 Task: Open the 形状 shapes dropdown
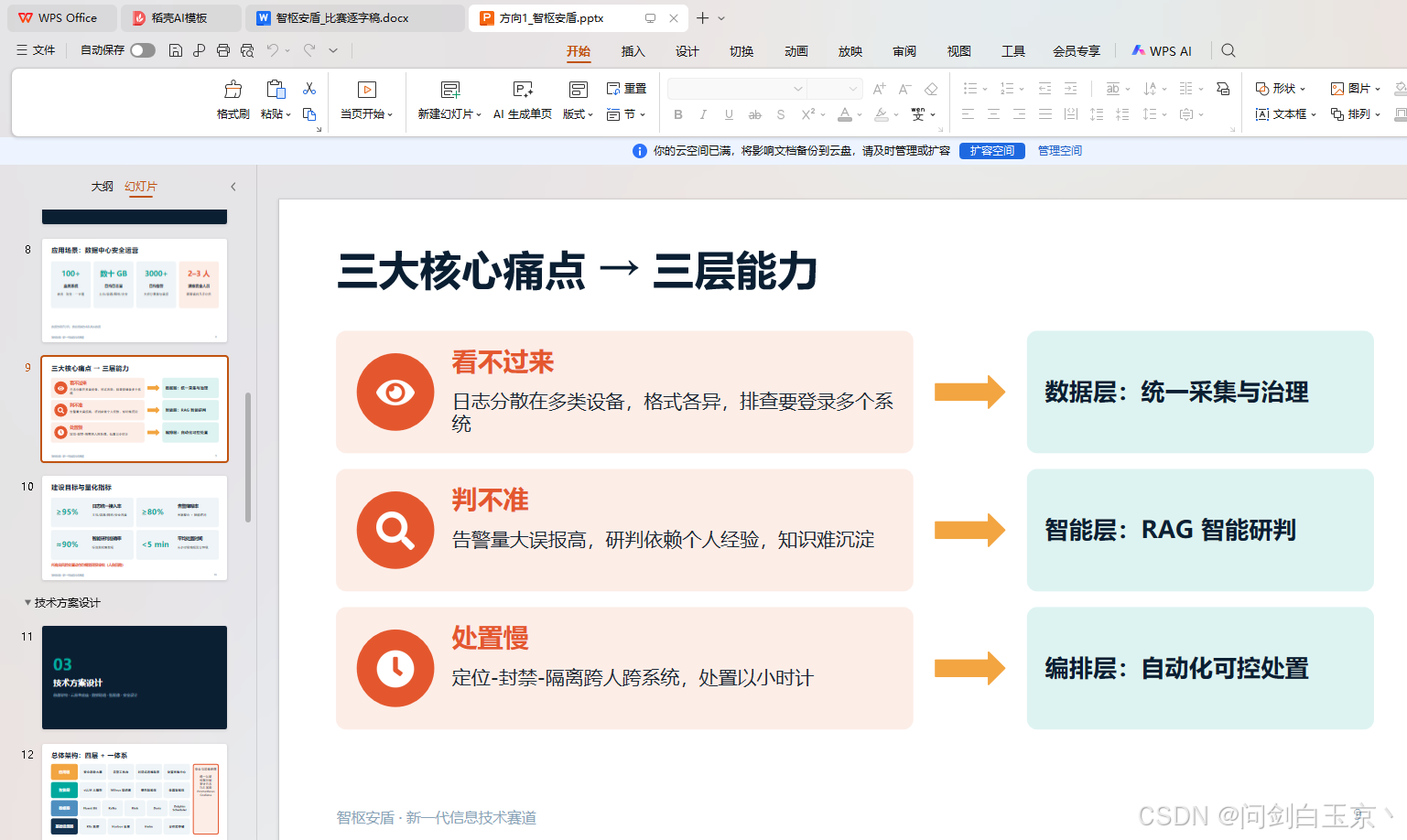click(1280, 89)
